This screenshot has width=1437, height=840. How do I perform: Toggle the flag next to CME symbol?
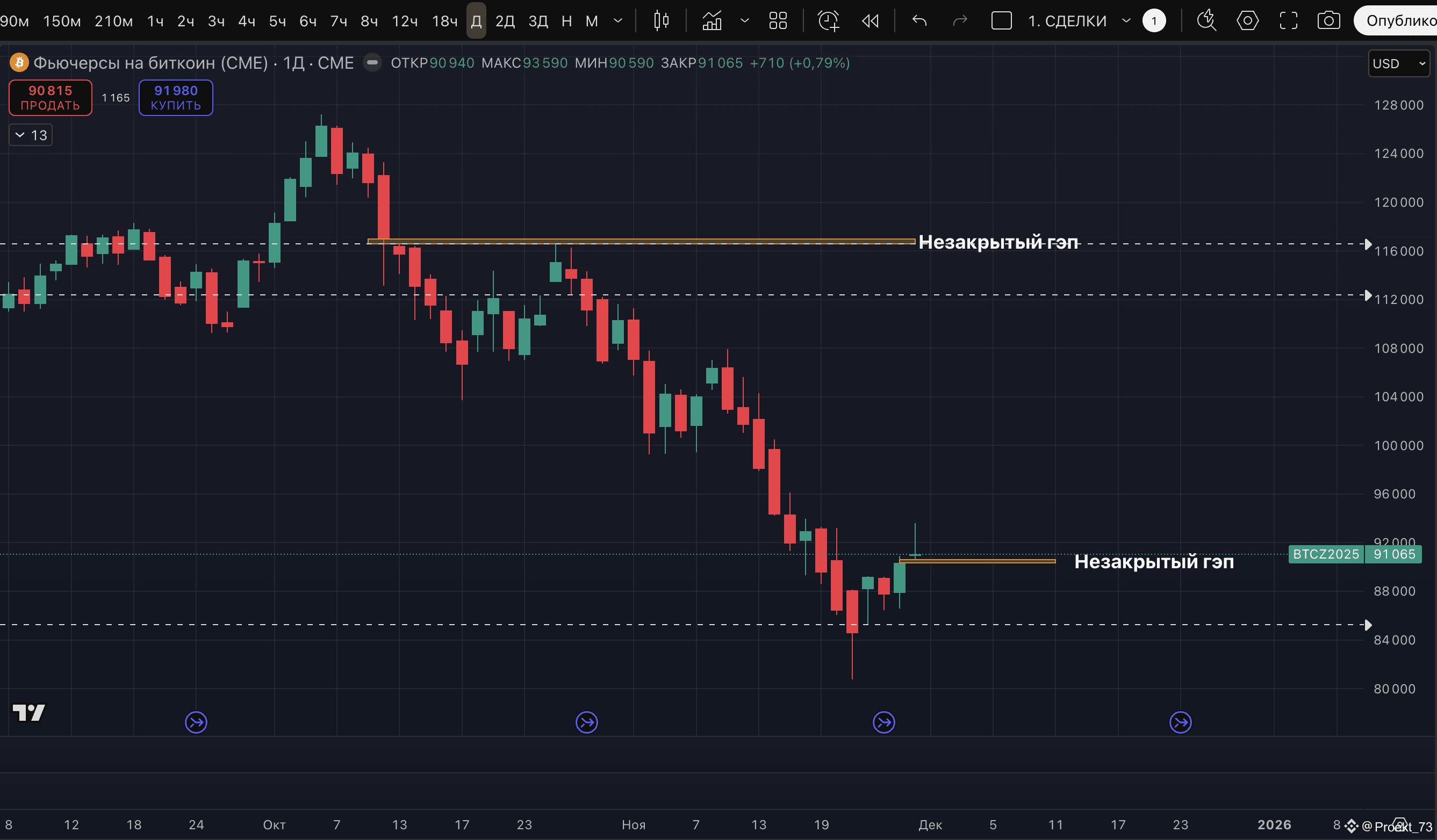(x=372, y=62)
